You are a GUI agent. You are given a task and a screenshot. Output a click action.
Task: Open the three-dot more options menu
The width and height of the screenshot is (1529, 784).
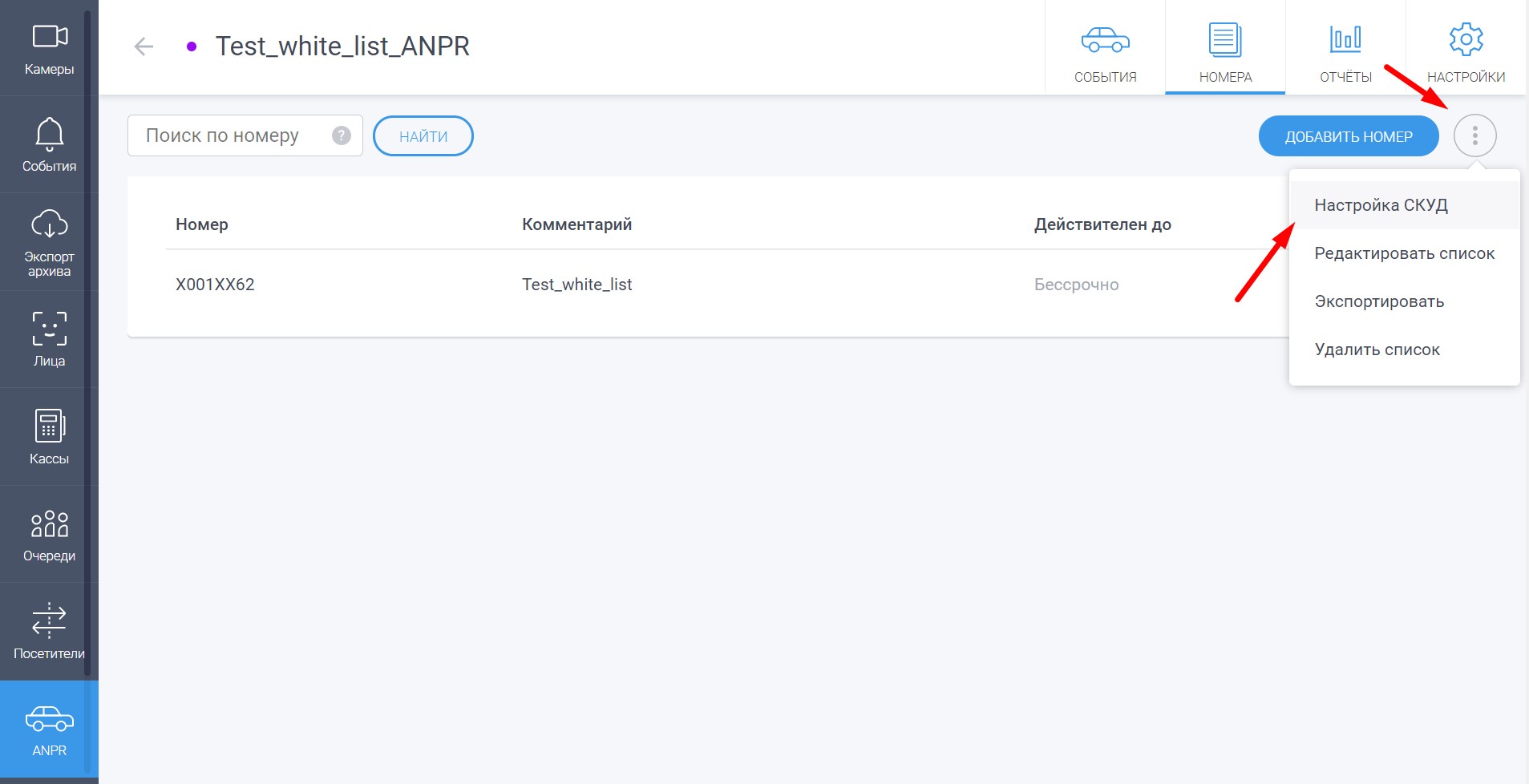(x=1474, y=135)
